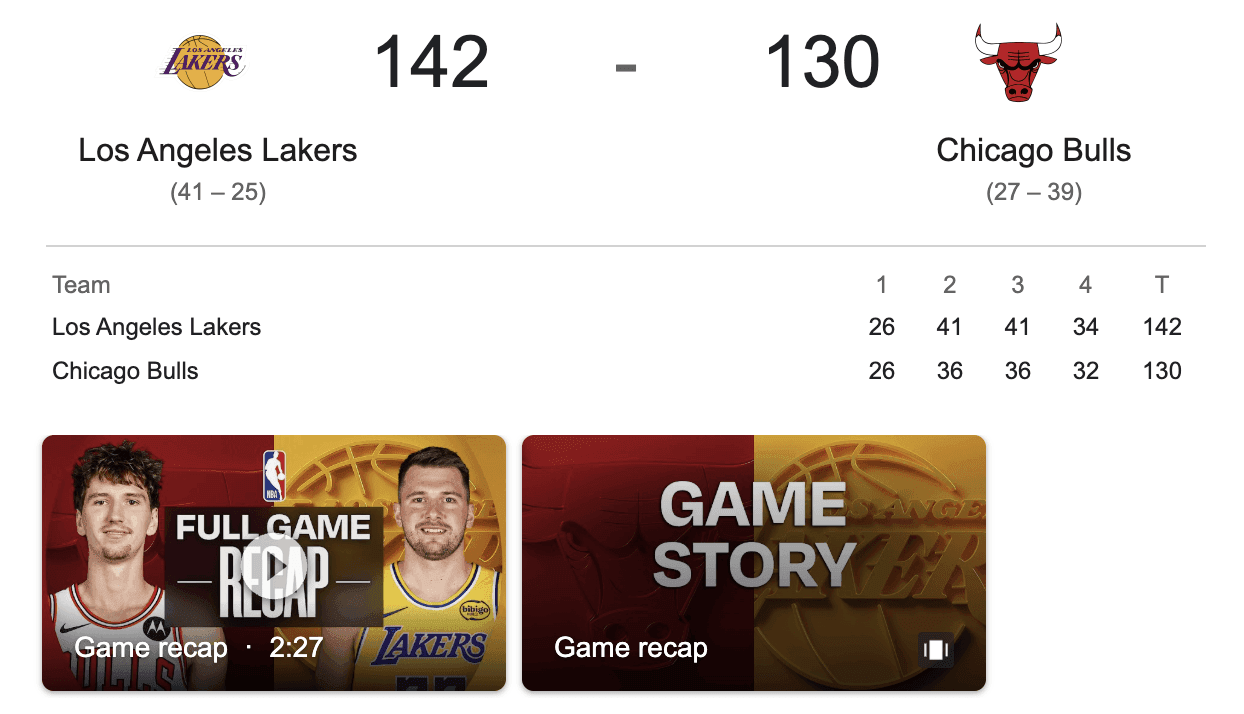Click the Lakers final score 142
Viewport: 1244px width, 714px height.
click(x=431, y=62)
